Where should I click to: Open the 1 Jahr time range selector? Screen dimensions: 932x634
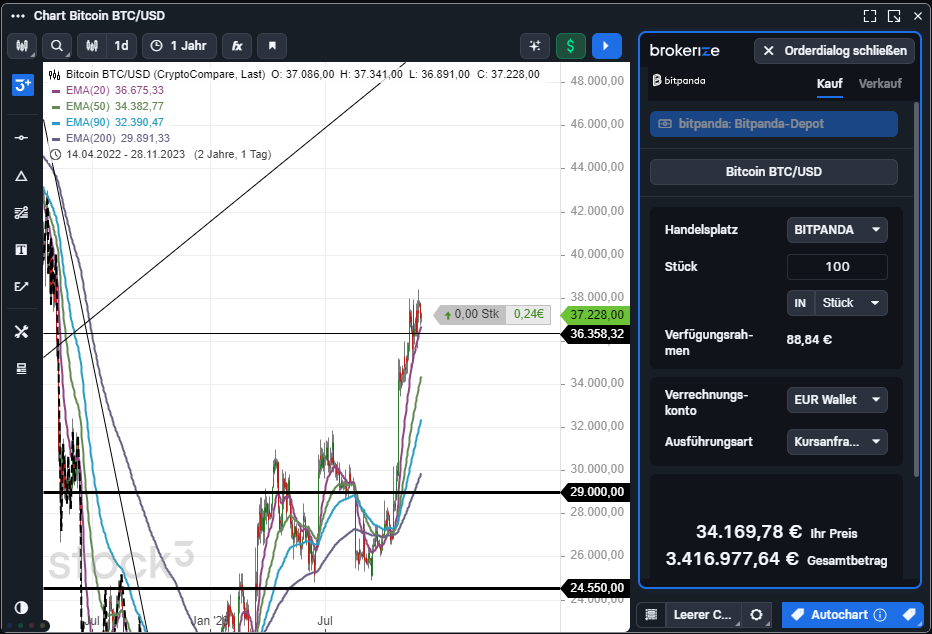[x=180, y=46]
